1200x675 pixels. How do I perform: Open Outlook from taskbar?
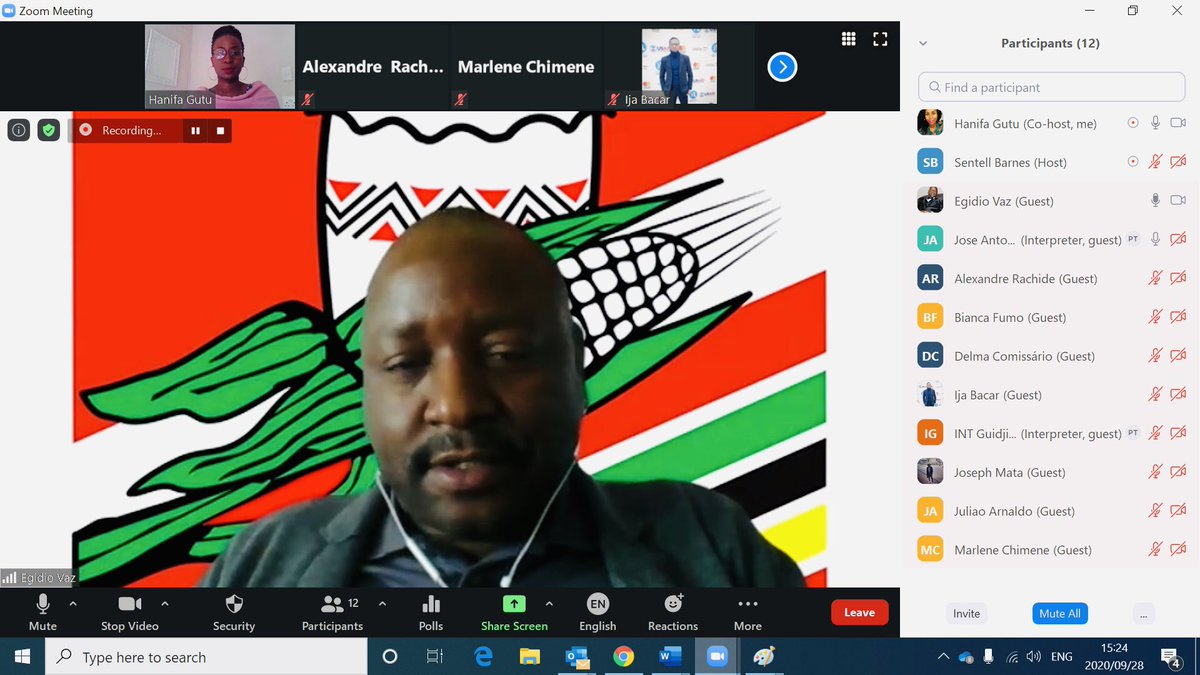tap(577, 657)
